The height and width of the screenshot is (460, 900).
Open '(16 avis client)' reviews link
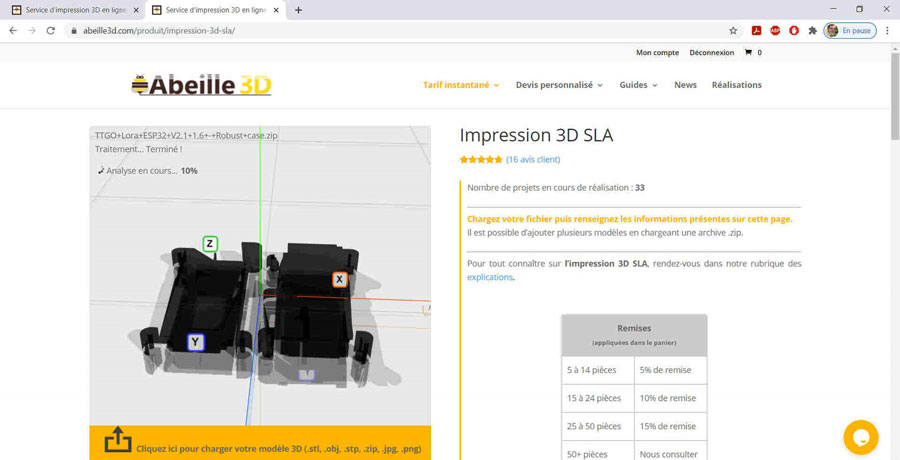pos(533,160)
